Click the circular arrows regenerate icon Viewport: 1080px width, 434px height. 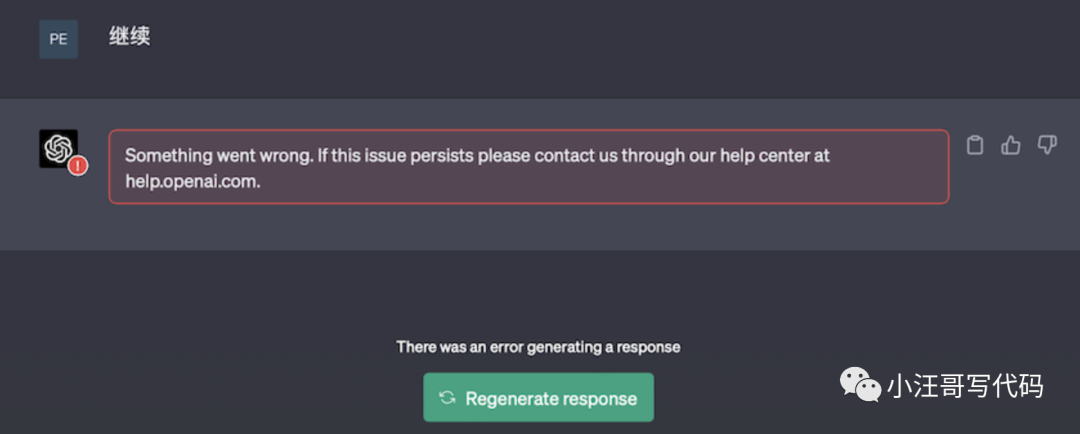[447, 398]
